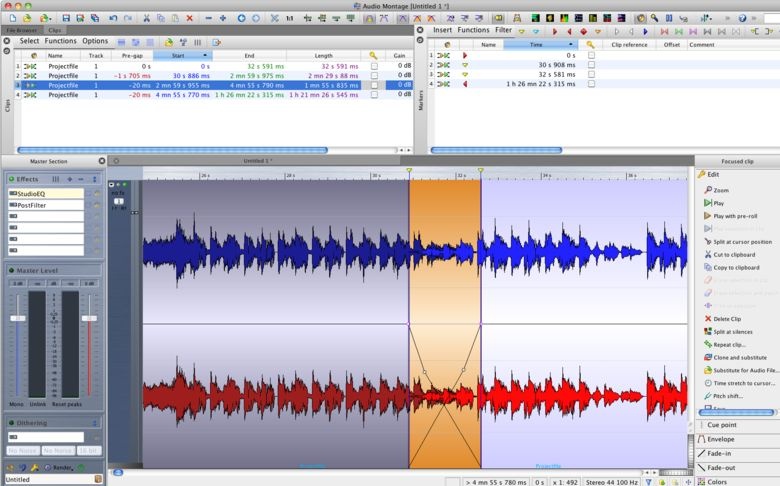Open the Functions menu in Clips panel
Image resolution: width=780 pixels, height=486 pixels.
[60, 41]
